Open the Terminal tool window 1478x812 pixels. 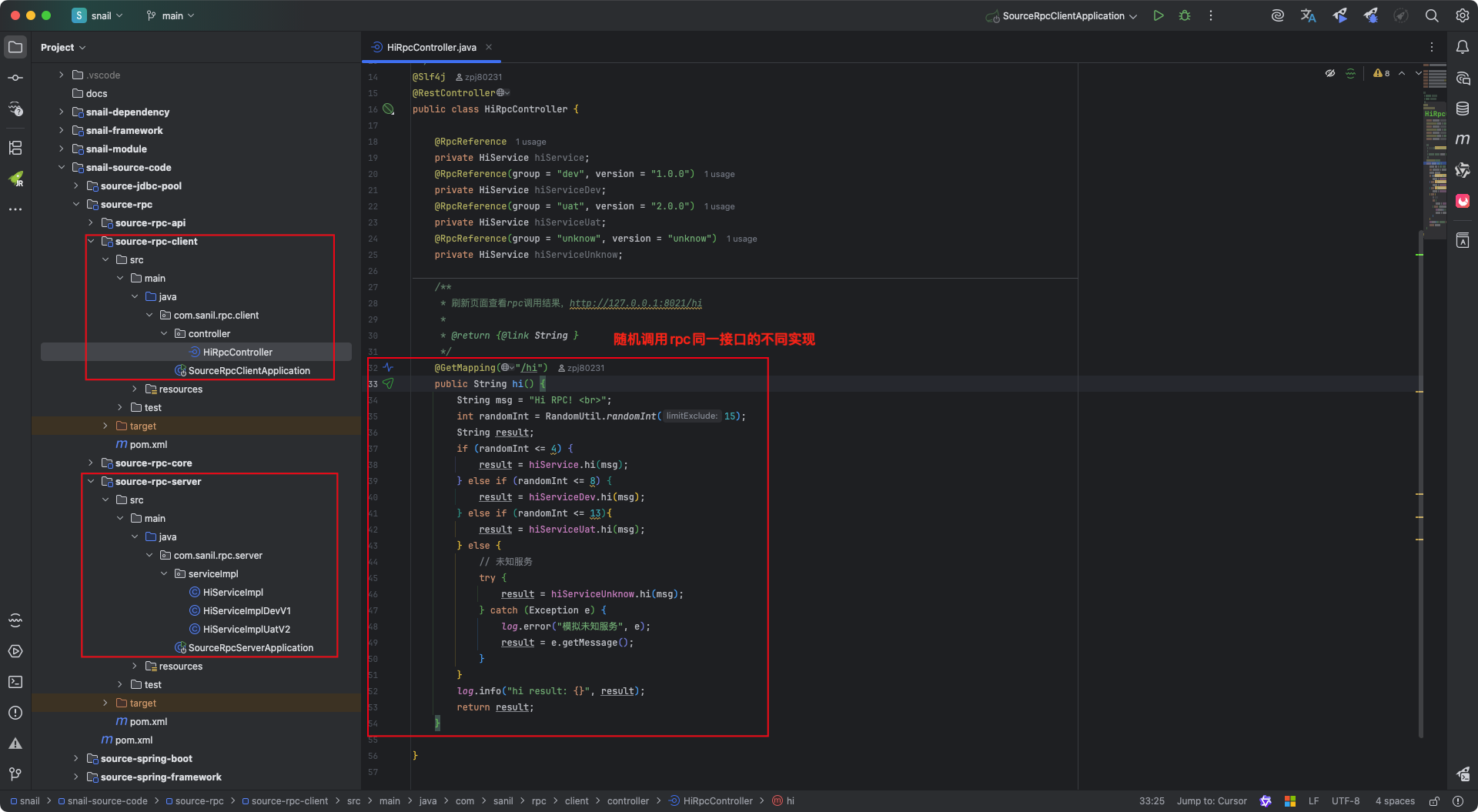15,682
